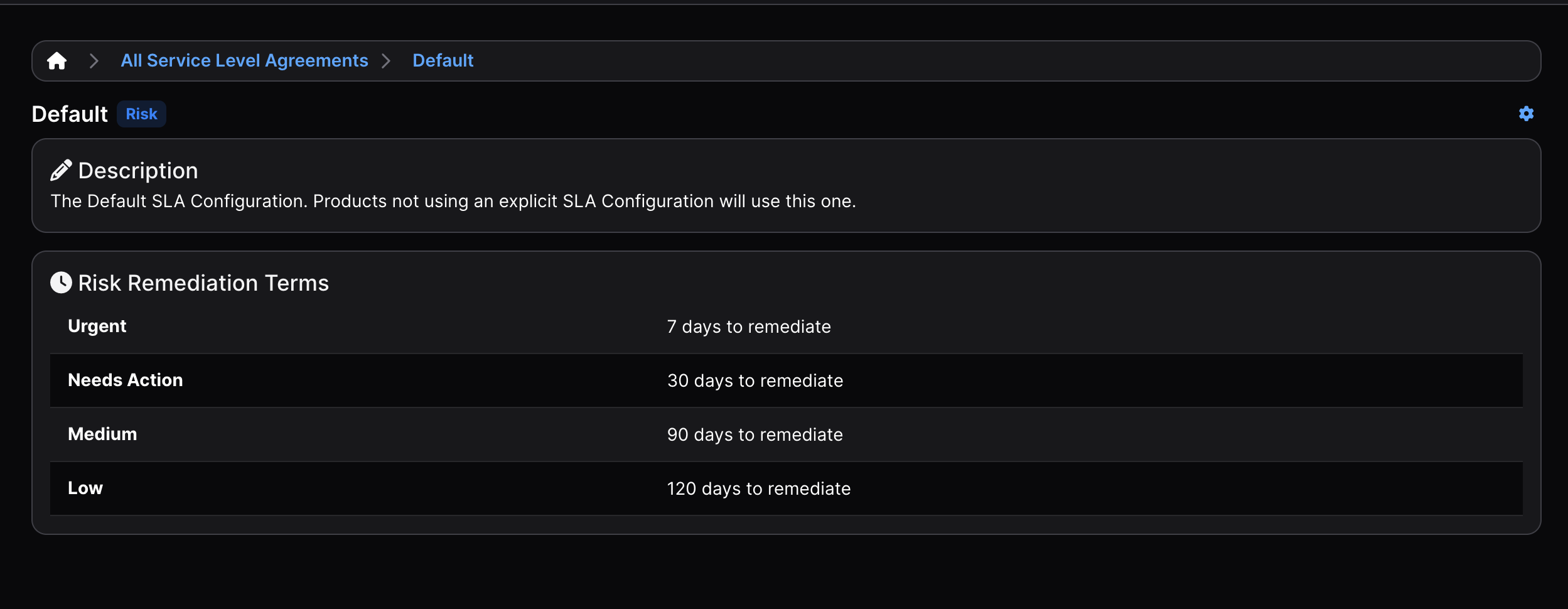Click the home breadcrumb icon
1568x609 pixels.
(x=56, y=61)
